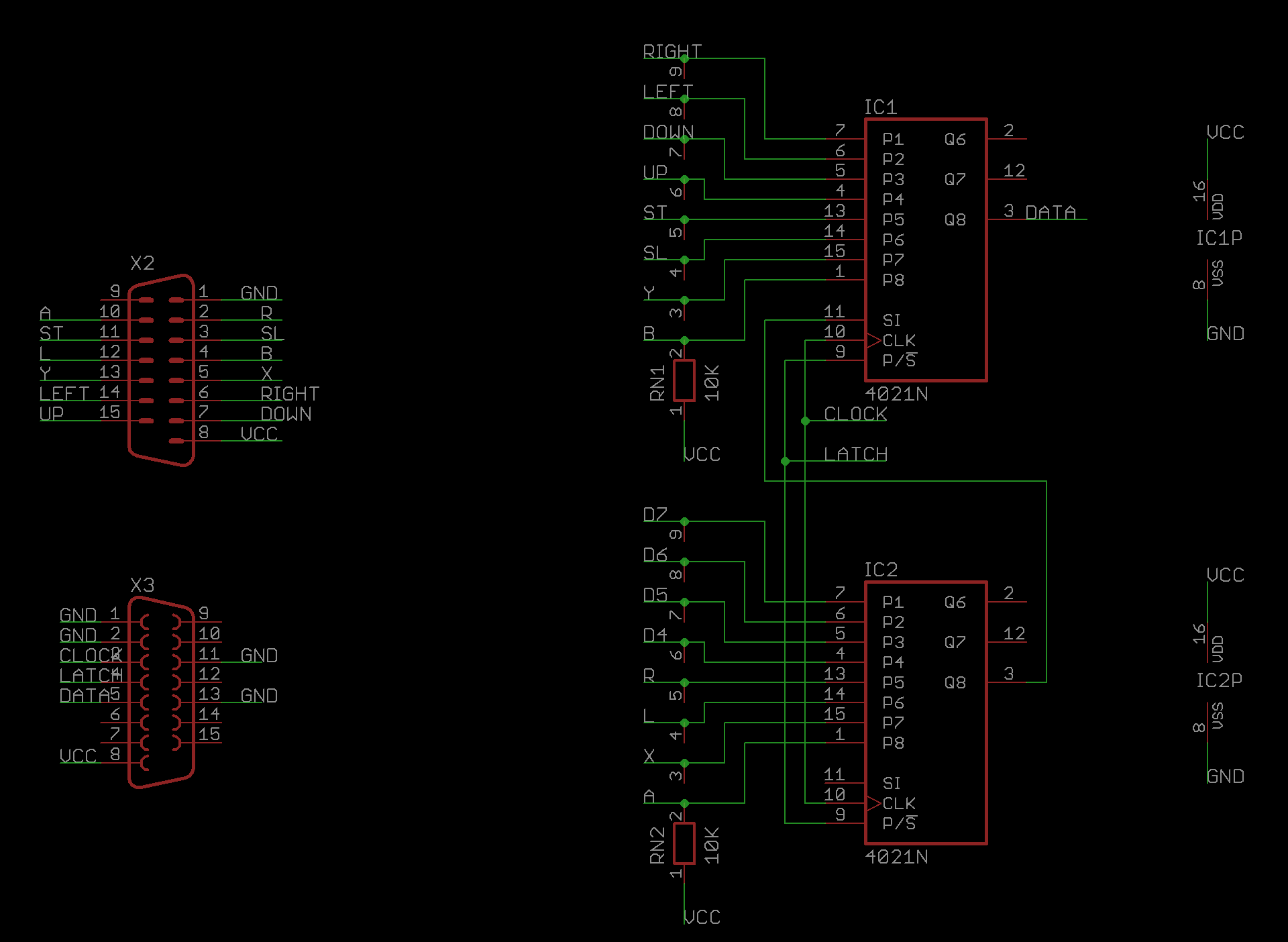Screen dimensions: 1288x942
Task: Click the X2 connector body outline
Action: pos(161,370)
